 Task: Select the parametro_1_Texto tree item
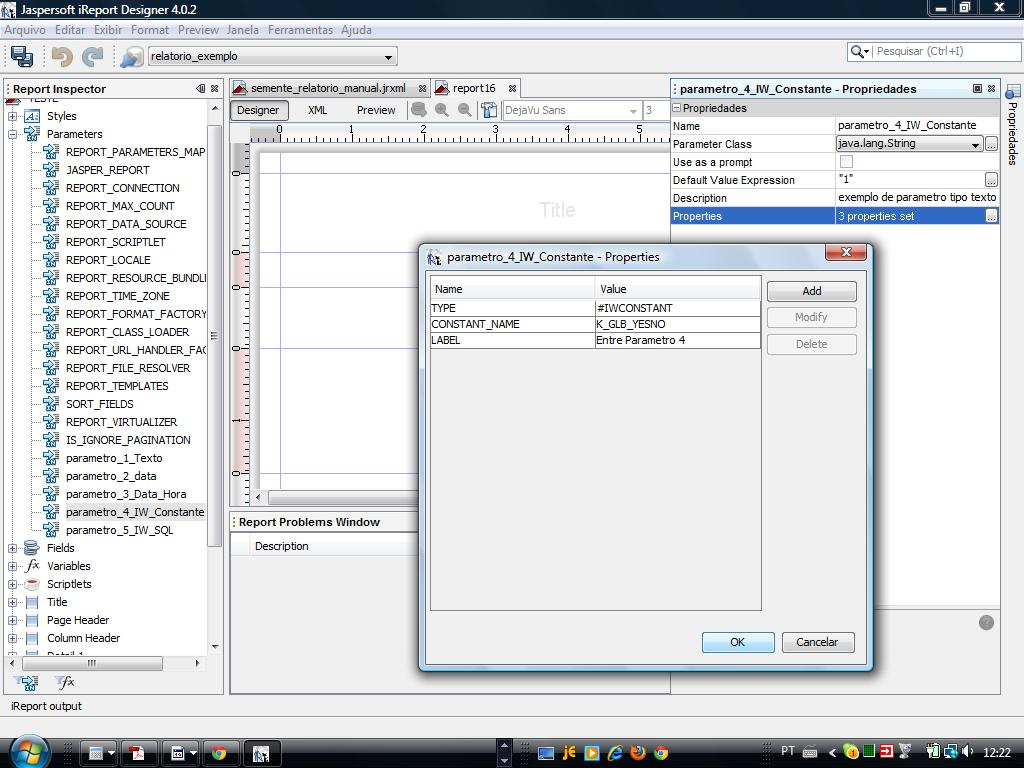tap(114, 458)
